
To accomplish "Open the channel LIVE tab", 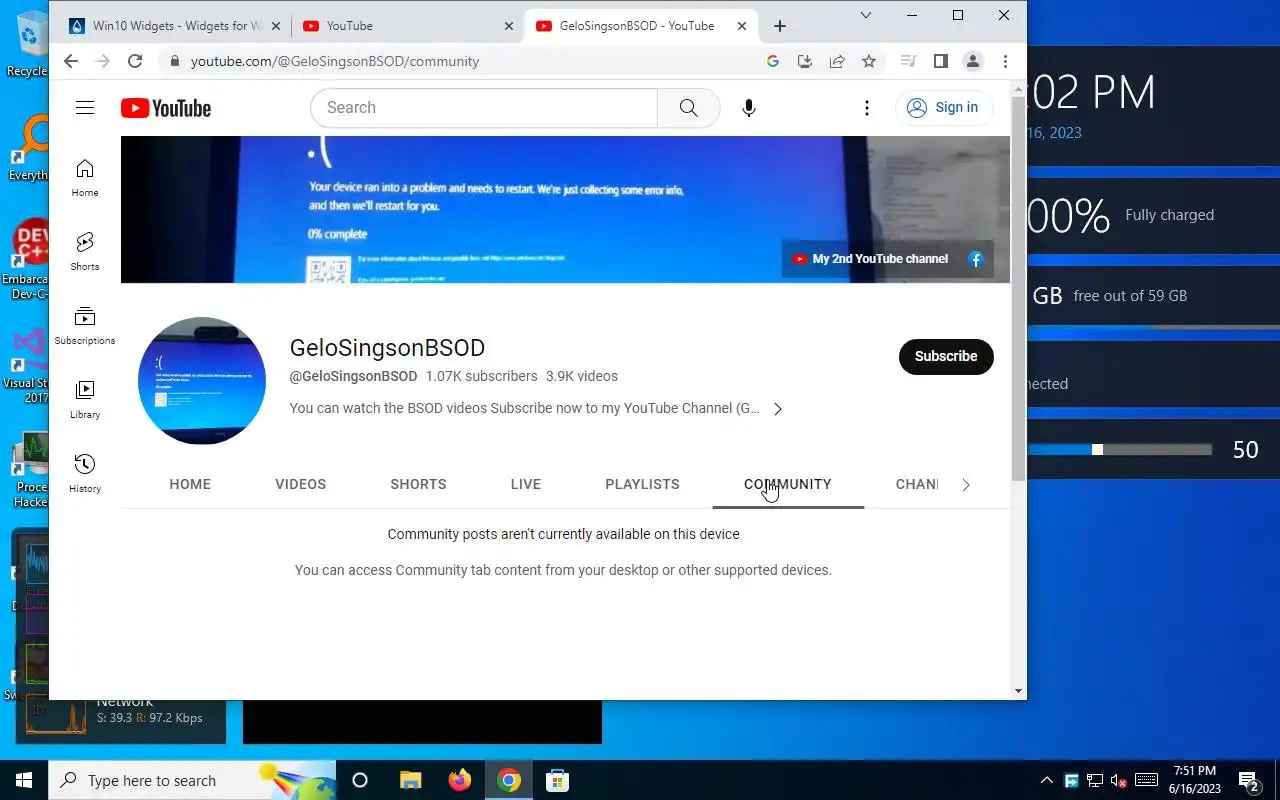I will (x=526, y=484).
